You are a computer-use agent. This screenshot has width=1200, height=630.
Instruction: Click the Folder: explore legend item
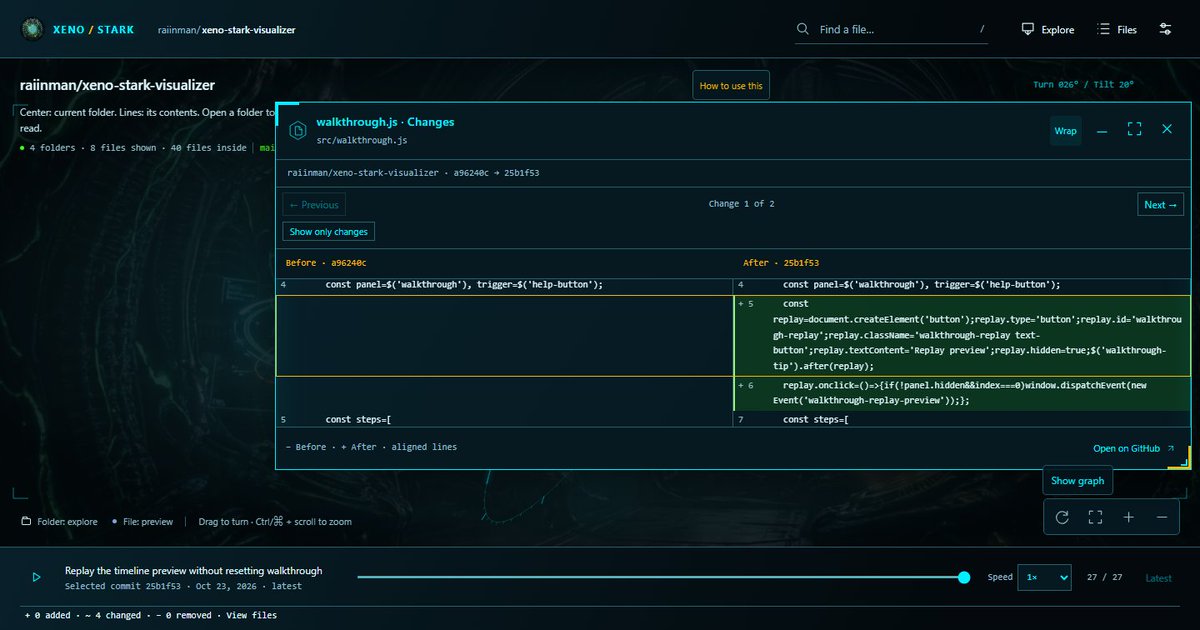pyautogui.click(x=59, y=522)
